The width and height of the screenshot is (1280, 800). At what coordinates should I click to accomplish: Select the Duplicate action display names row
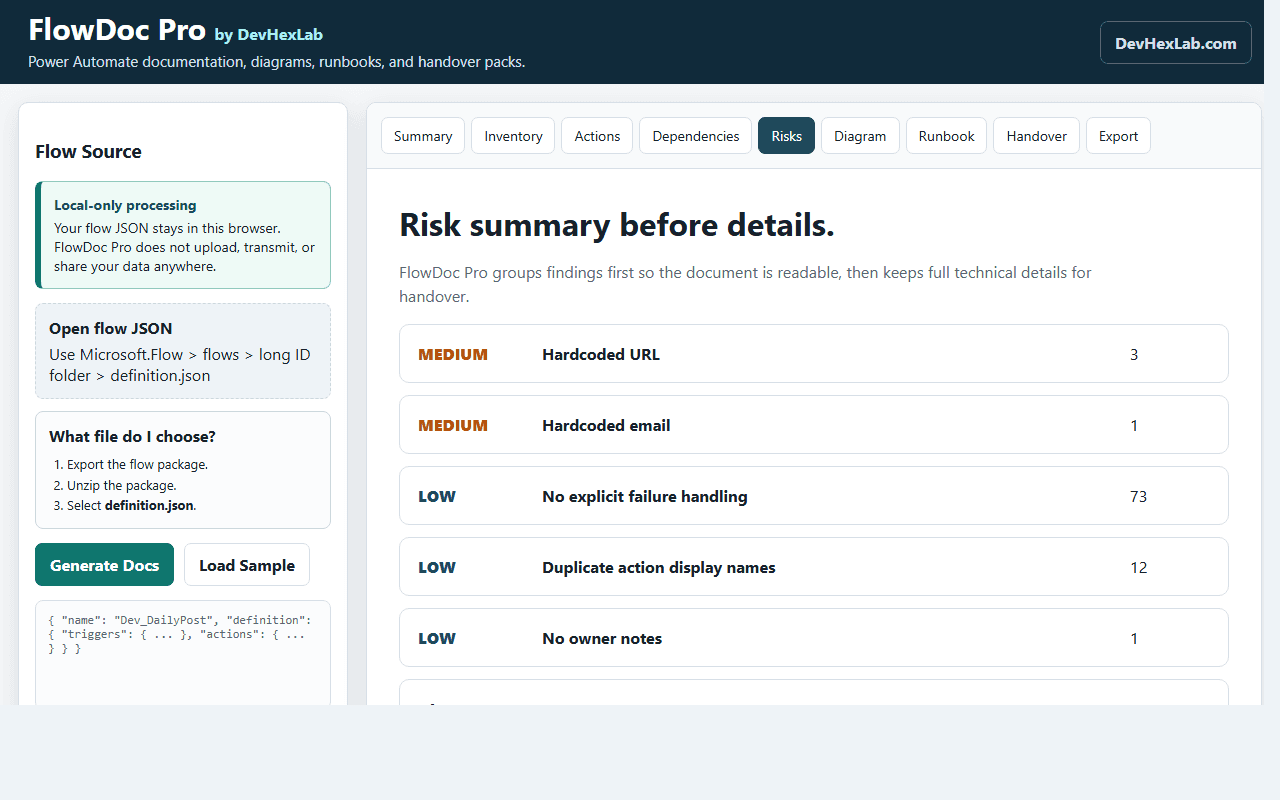tap(813, 567)
